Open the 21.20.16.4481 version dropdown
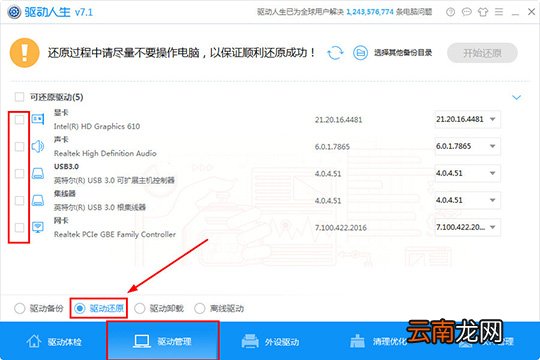Image resolution: width=540 pixels, height=360 pixels. [467, 119]
